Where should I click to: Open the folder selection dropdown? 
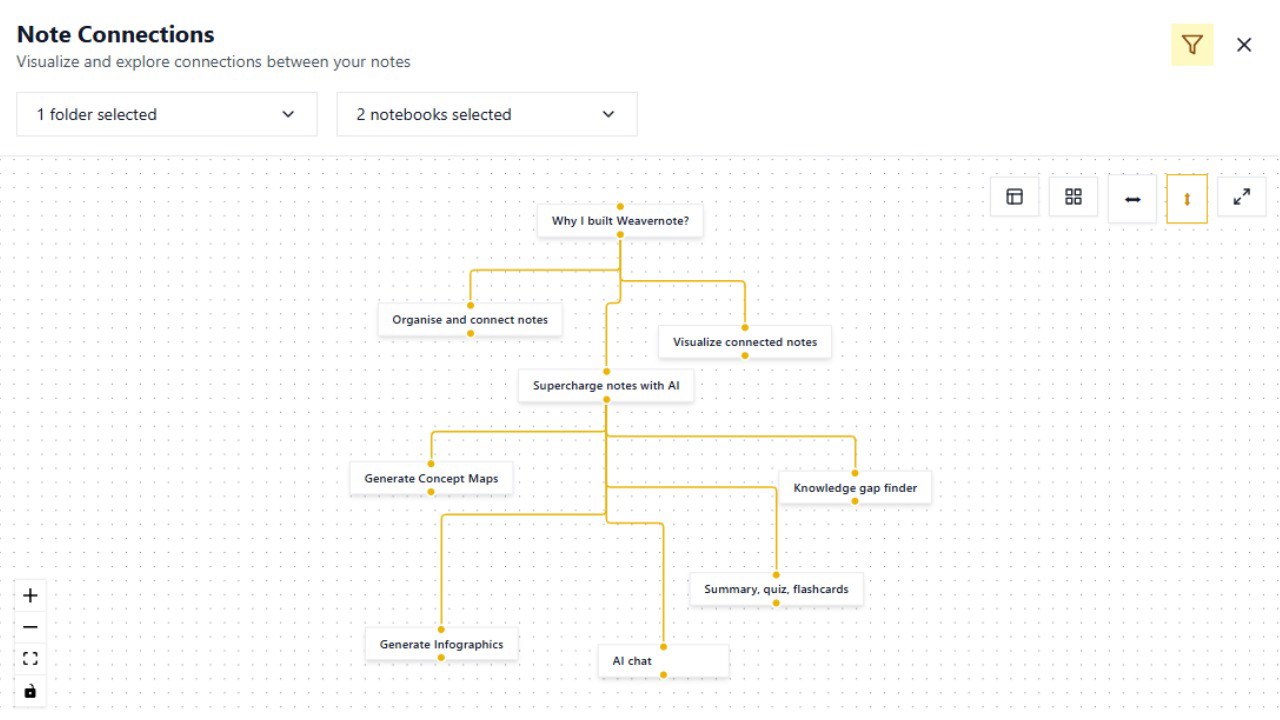click(x=167, y=114)
